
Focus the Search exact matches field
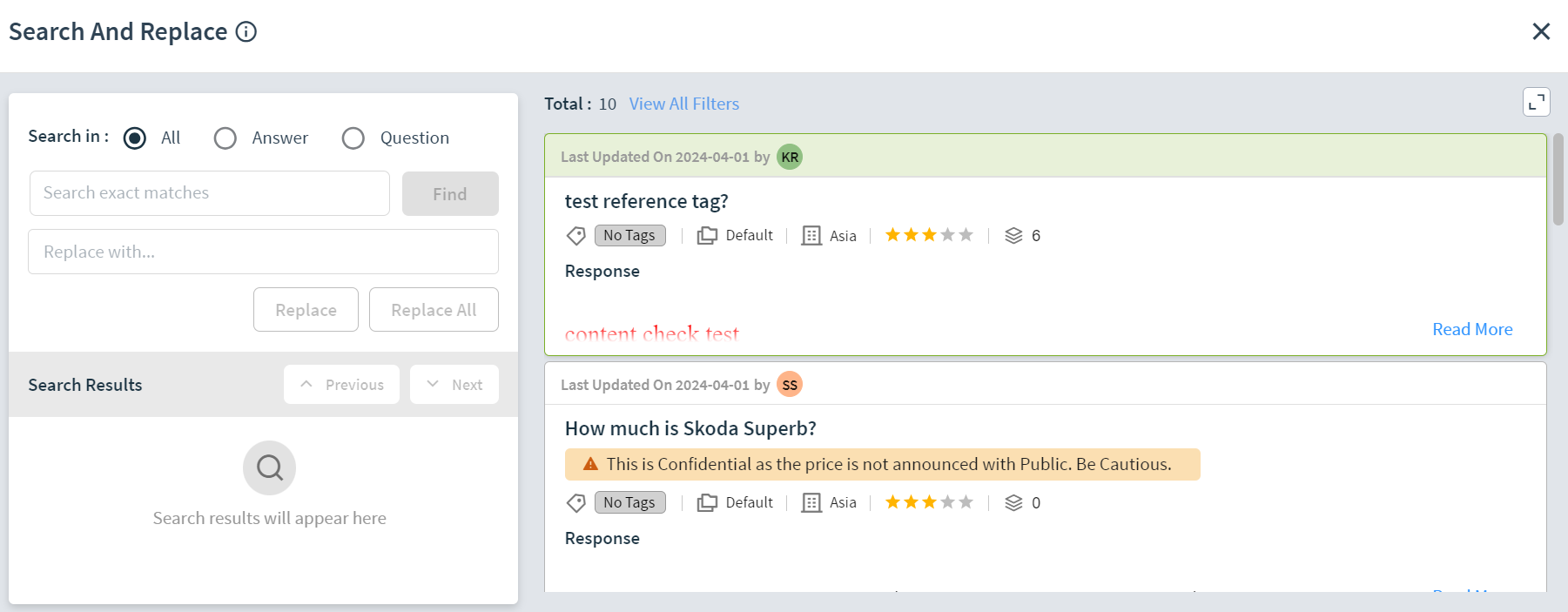210,193
